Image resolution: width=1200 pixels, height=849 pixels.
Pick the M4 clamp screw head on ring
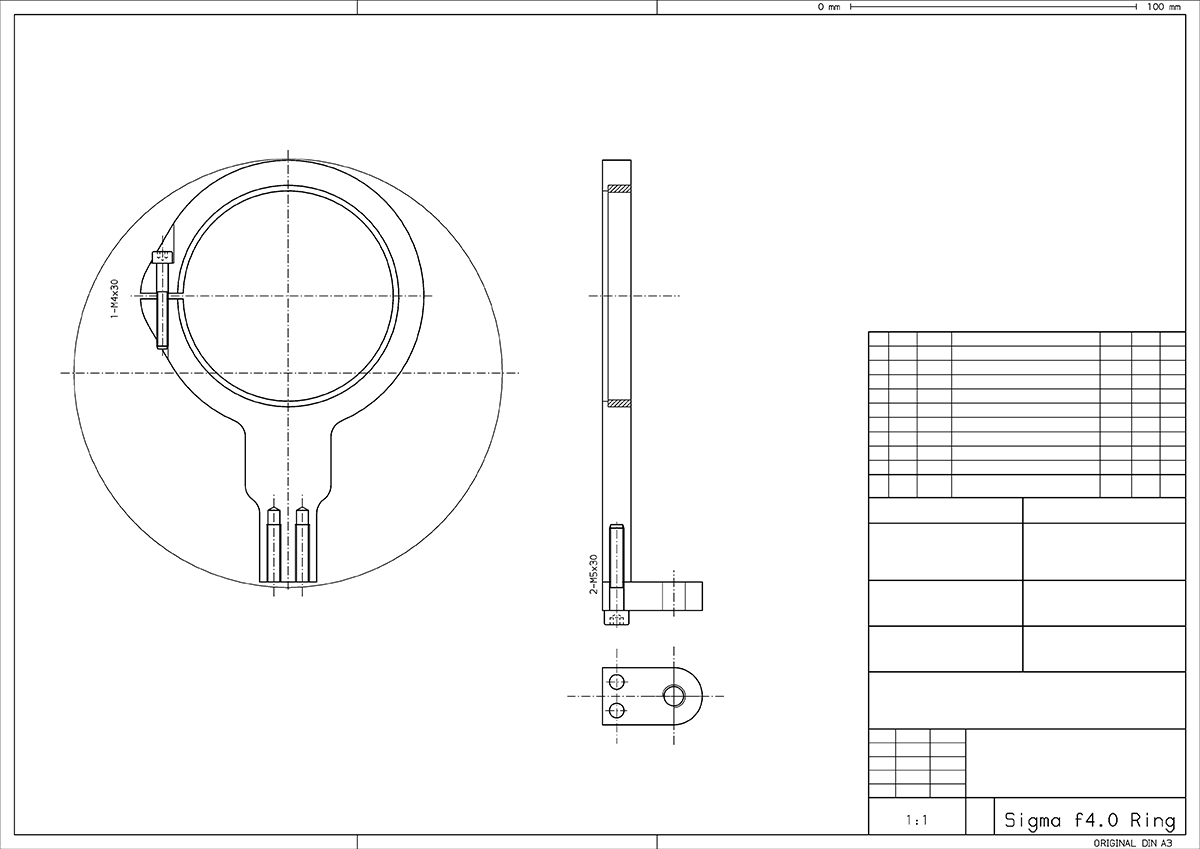pos(162,257)
